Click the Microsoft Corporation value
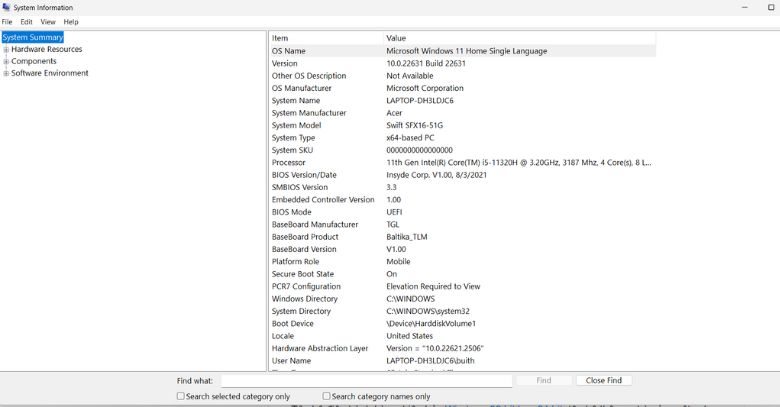The height and width of the screenshot is (407, 780). coord(425,88)
